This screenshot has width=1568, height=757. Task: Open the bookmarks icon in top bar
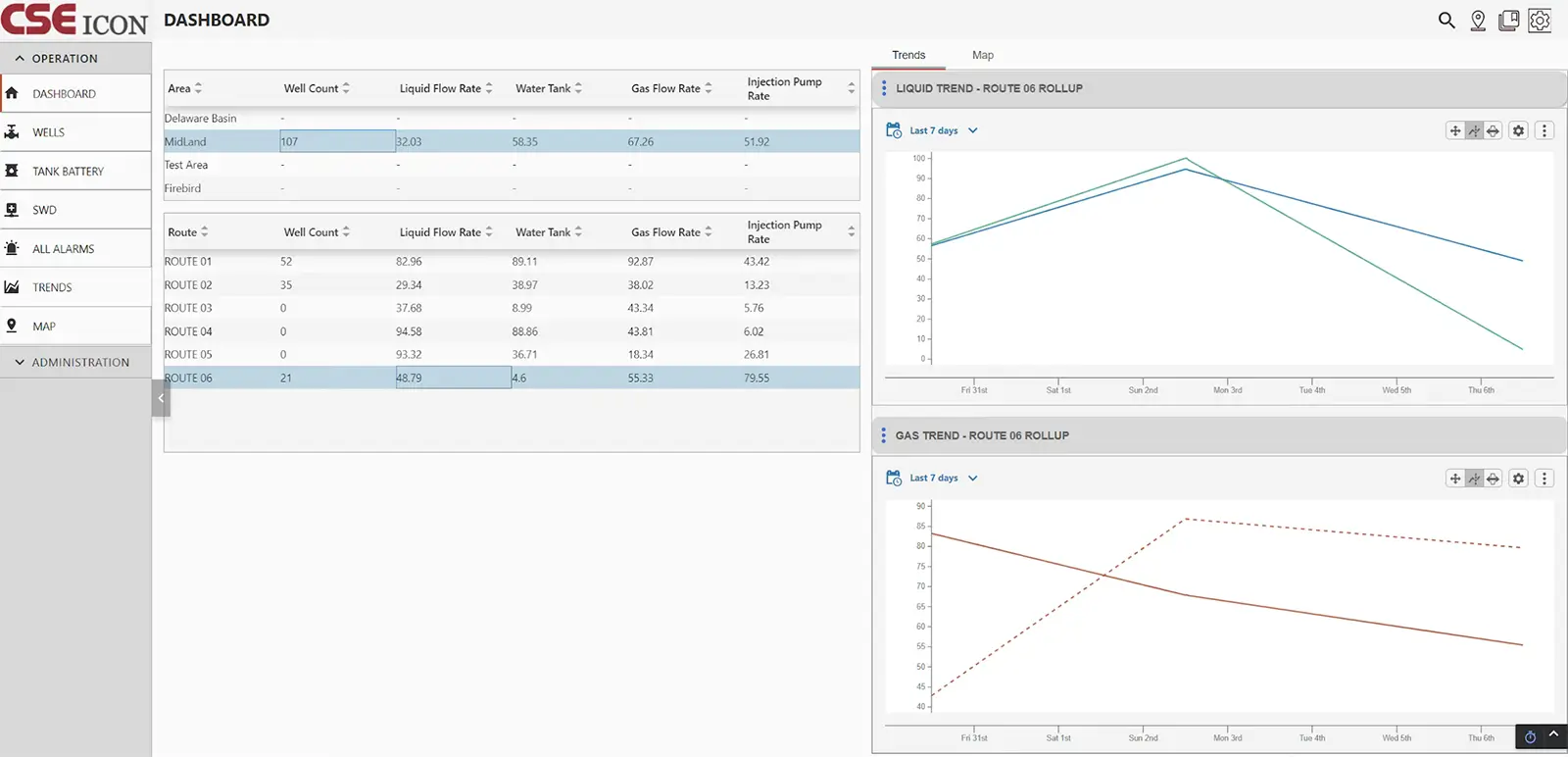[1509, 21]
